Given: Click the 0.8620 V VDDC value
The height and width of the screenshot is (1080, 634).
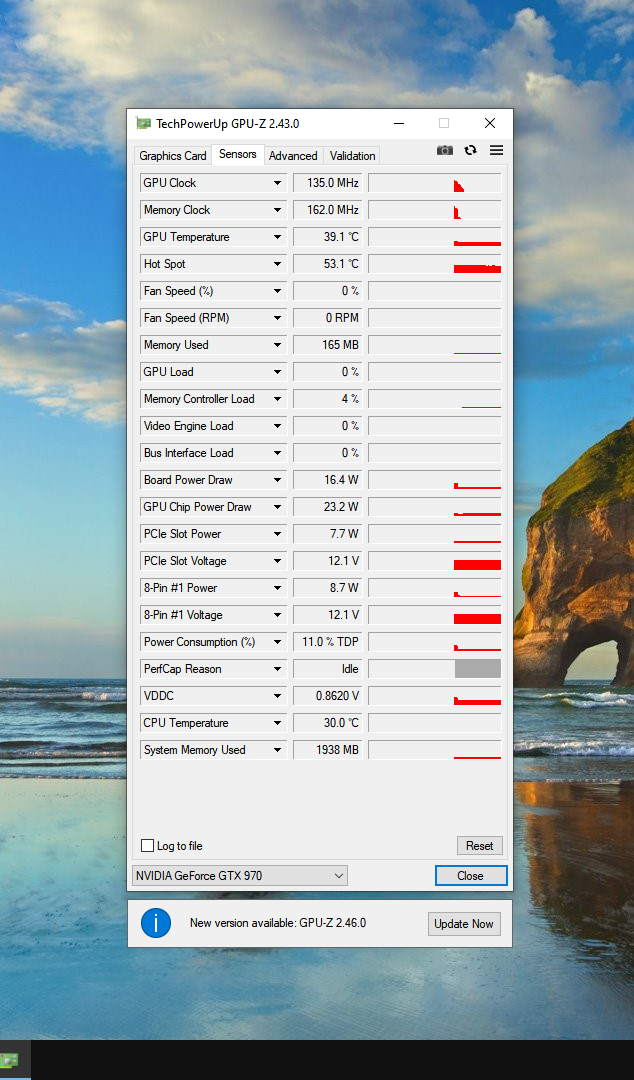Looking at the screenshot, I should (x=327, y=696).
